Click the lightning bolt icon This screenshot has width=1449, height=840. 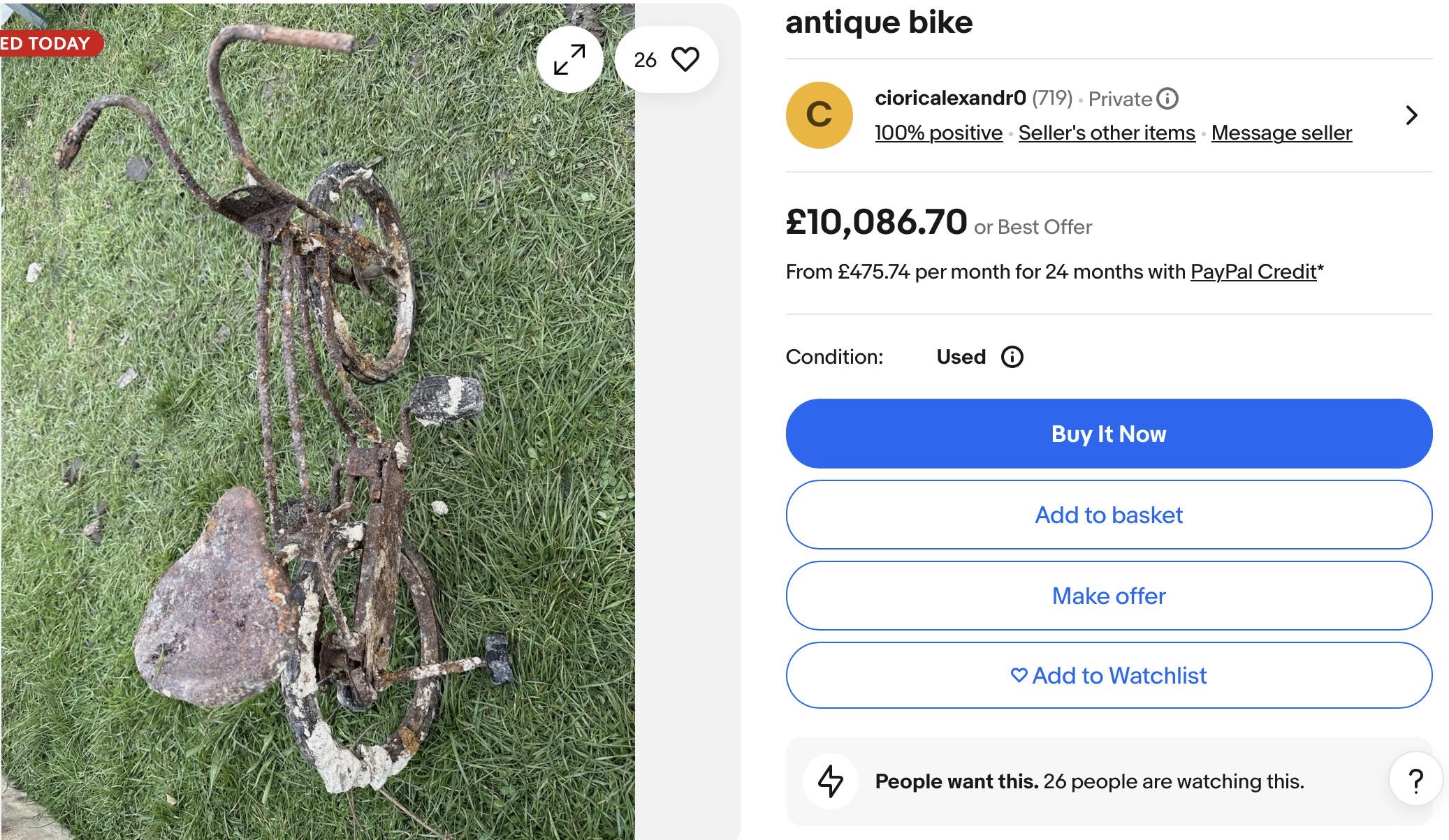(831, 781)
